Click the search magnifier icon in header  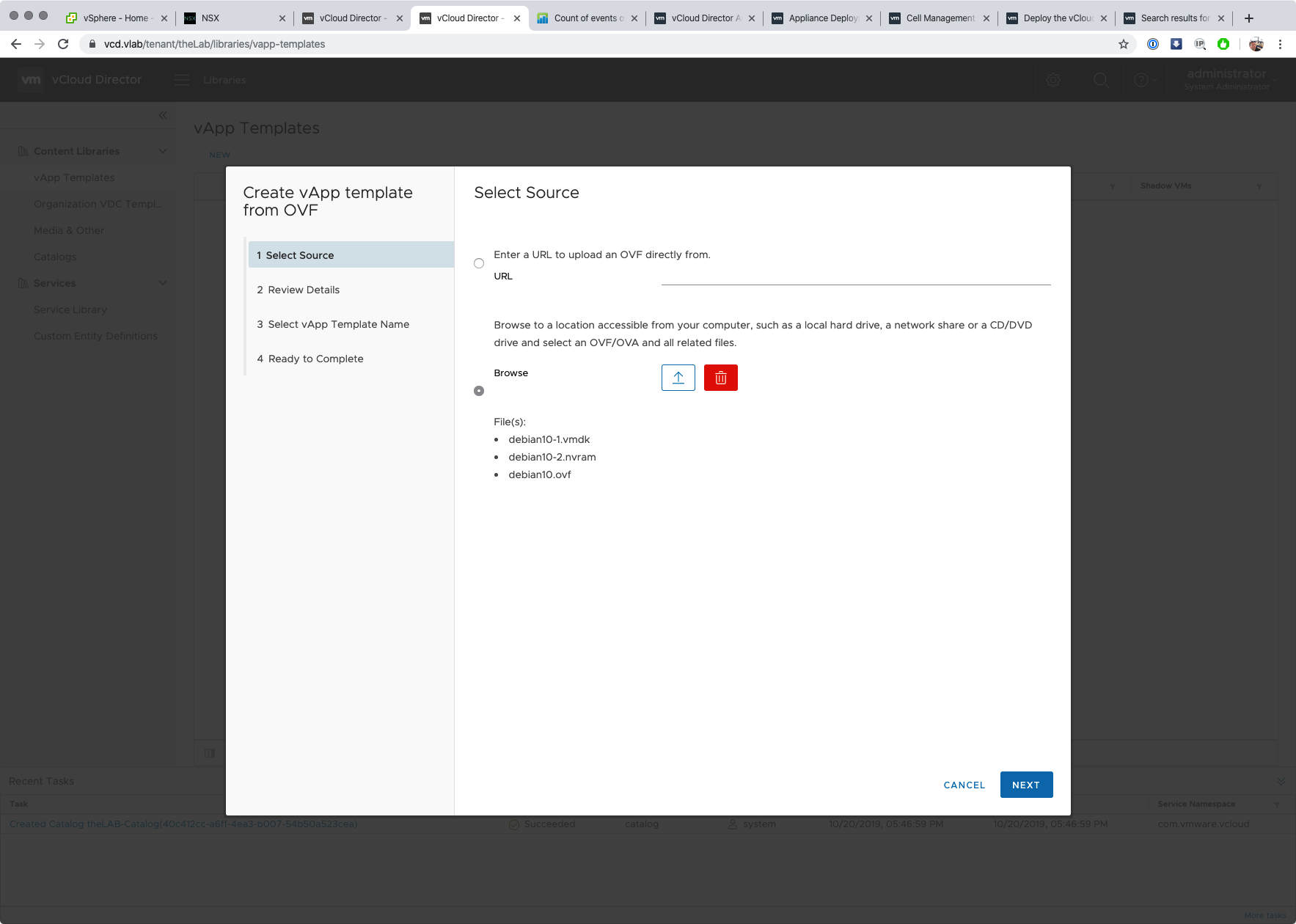point(1101,80)
